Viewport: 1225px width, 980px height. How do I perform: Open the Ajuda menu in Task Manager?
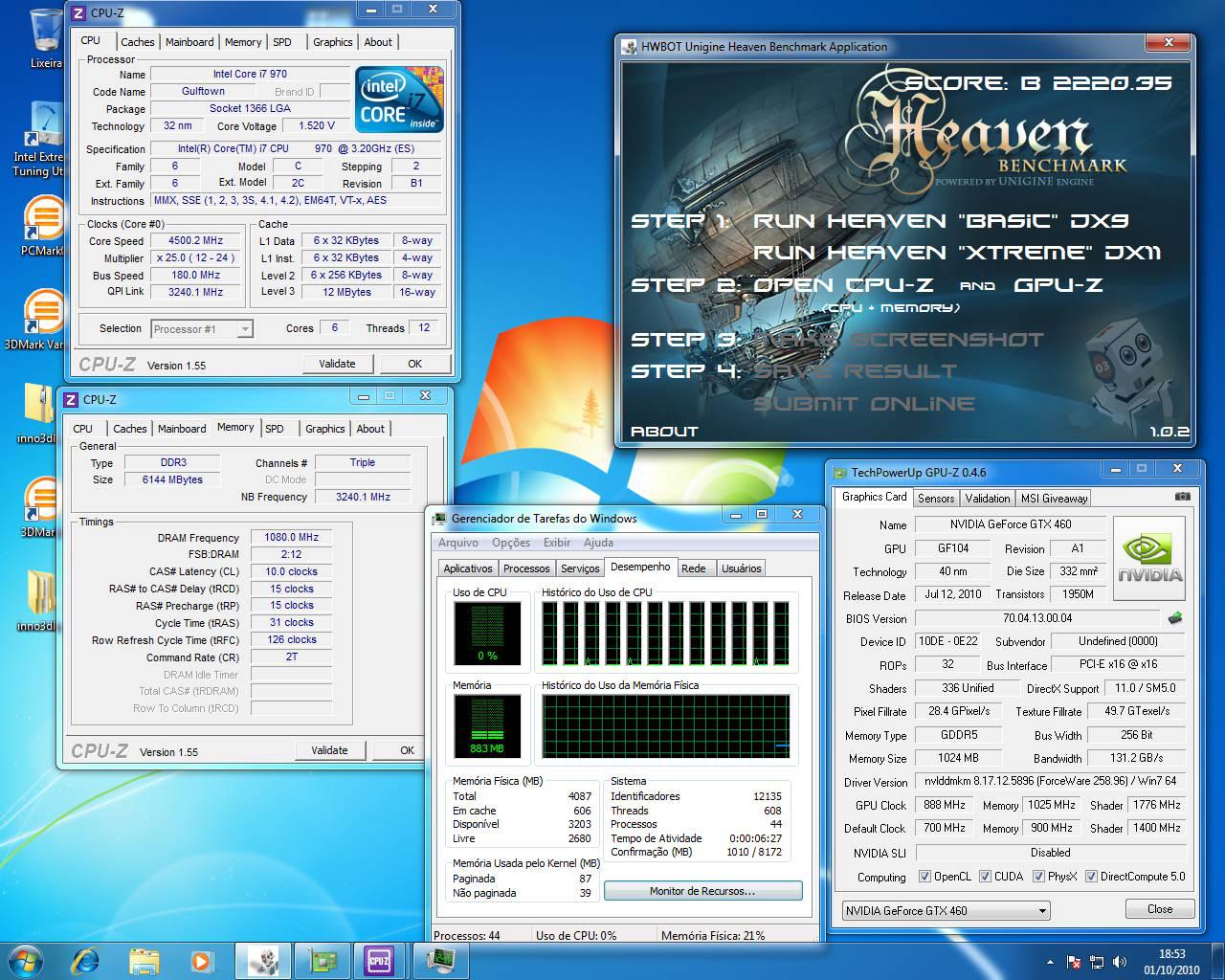[x=598, y=543]
